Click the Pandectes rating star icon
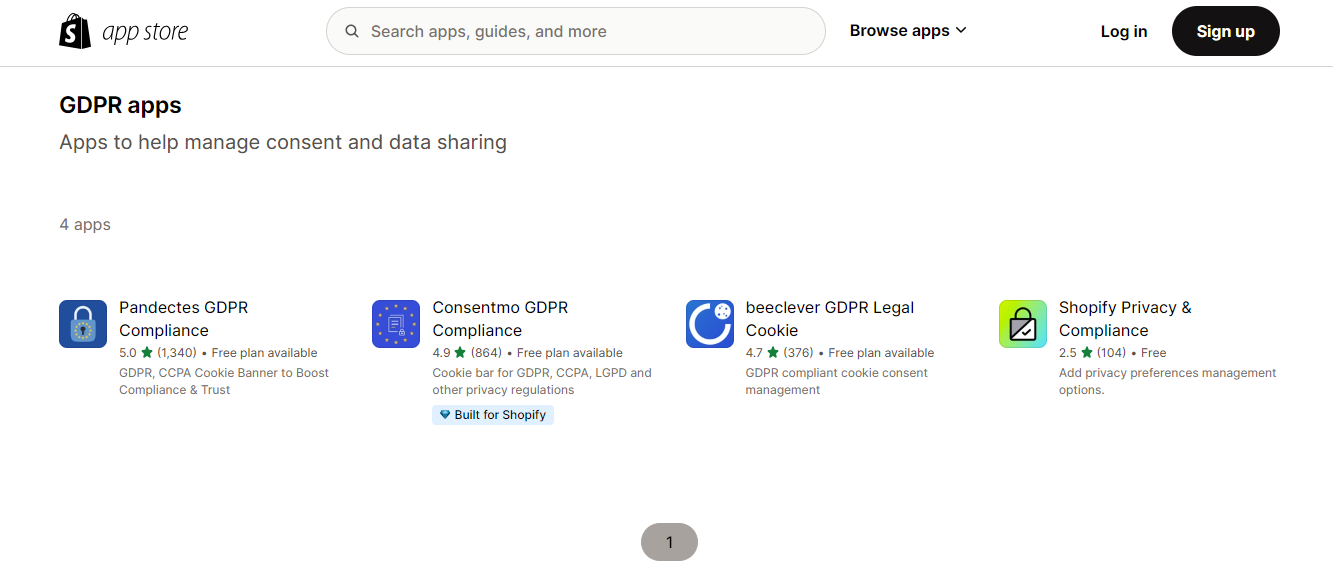 pos(147,352)
